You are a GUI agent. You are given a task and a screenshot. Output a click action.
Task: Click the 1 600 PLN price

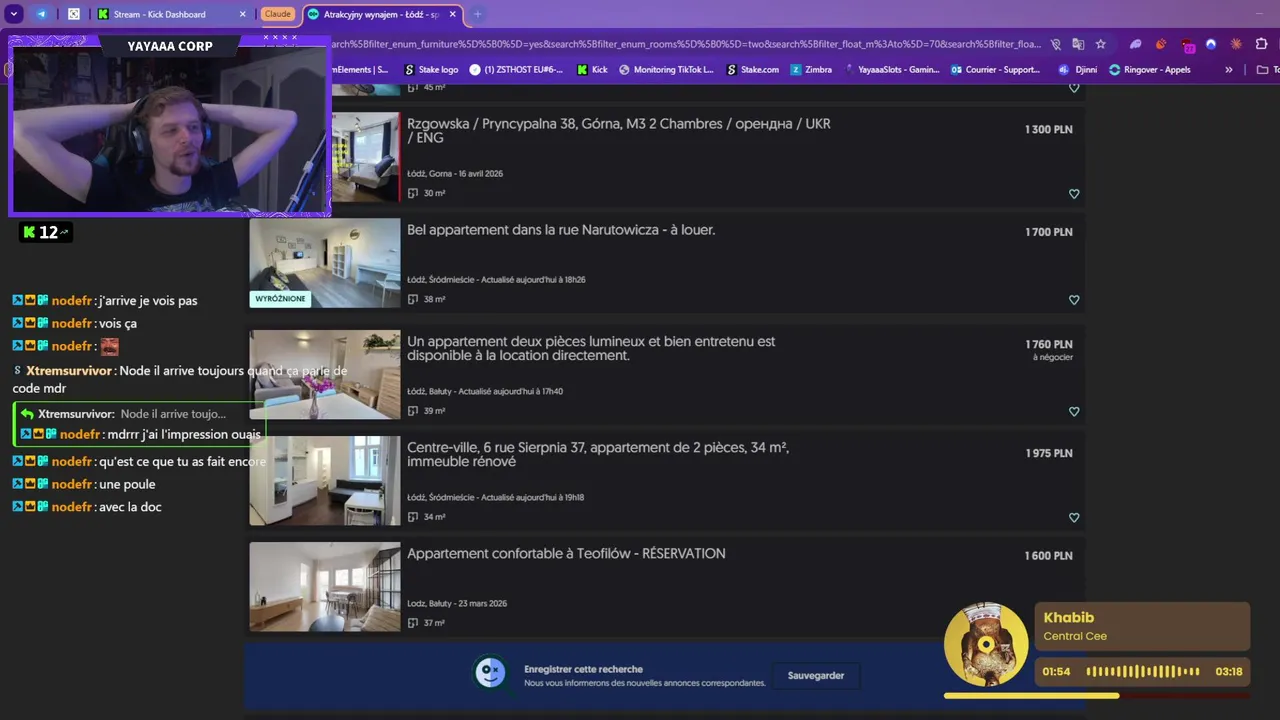(1048, 556)
